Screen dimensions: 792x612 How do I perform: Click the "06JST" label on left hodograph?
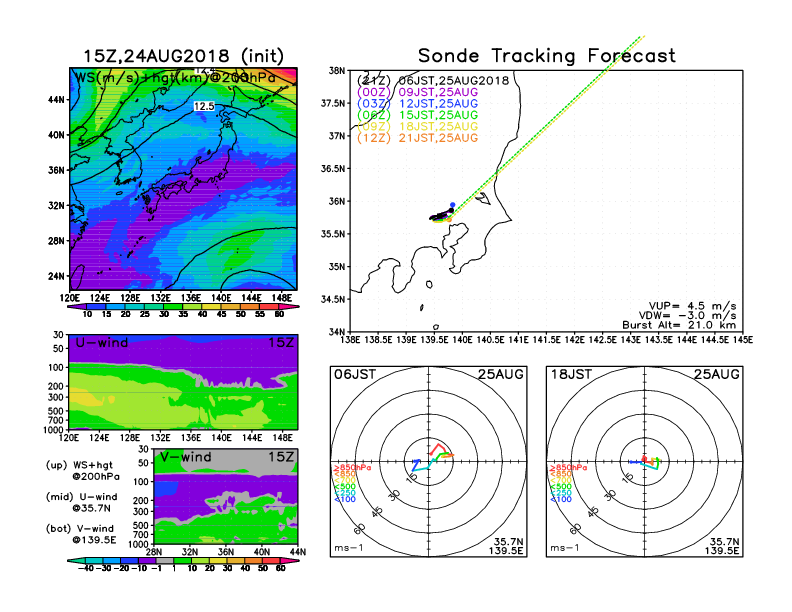[355, 375]
